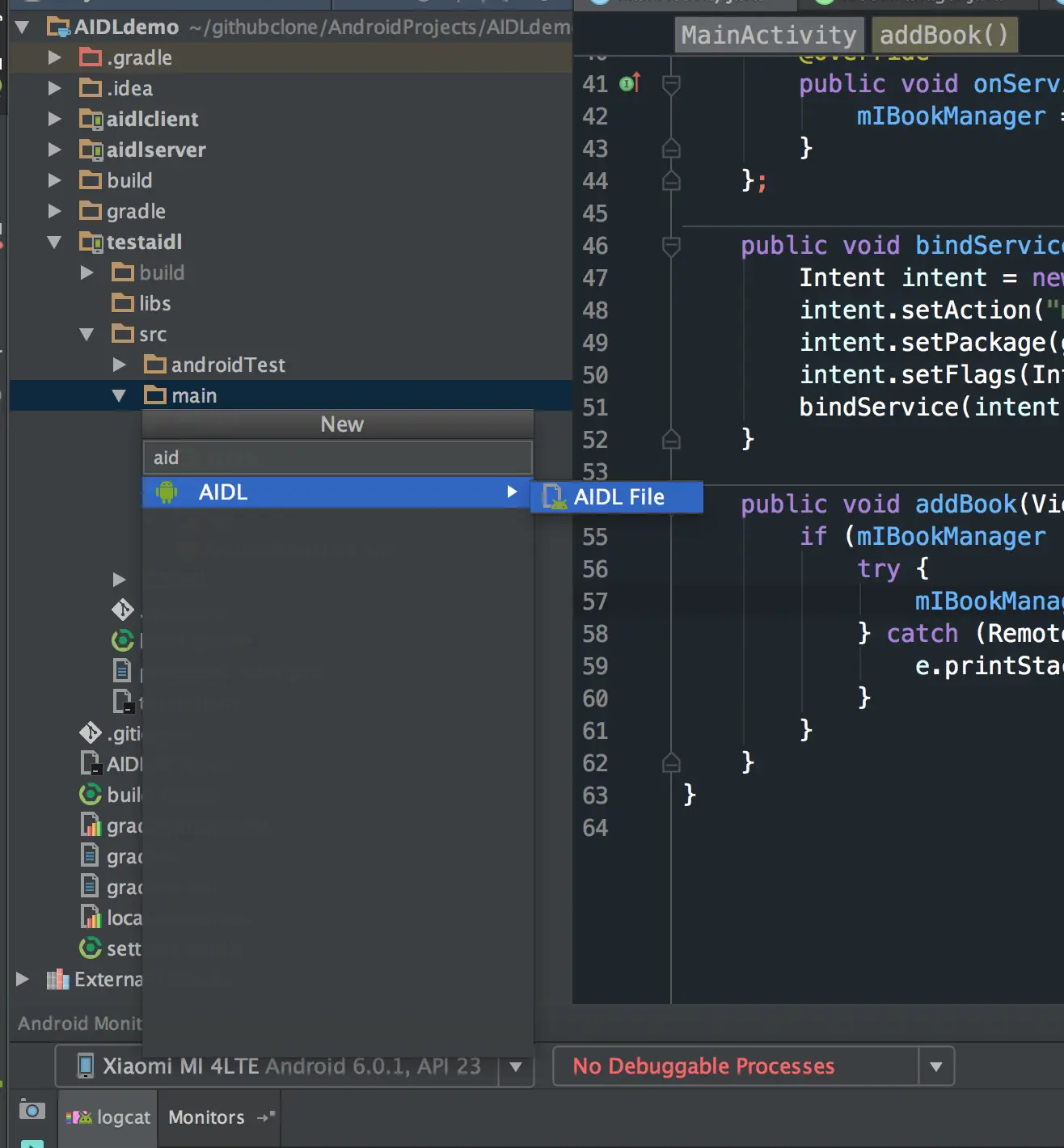Expand the External Libraries node
The width and height of the screenshot is (1064, 1148).
[22, 980]
